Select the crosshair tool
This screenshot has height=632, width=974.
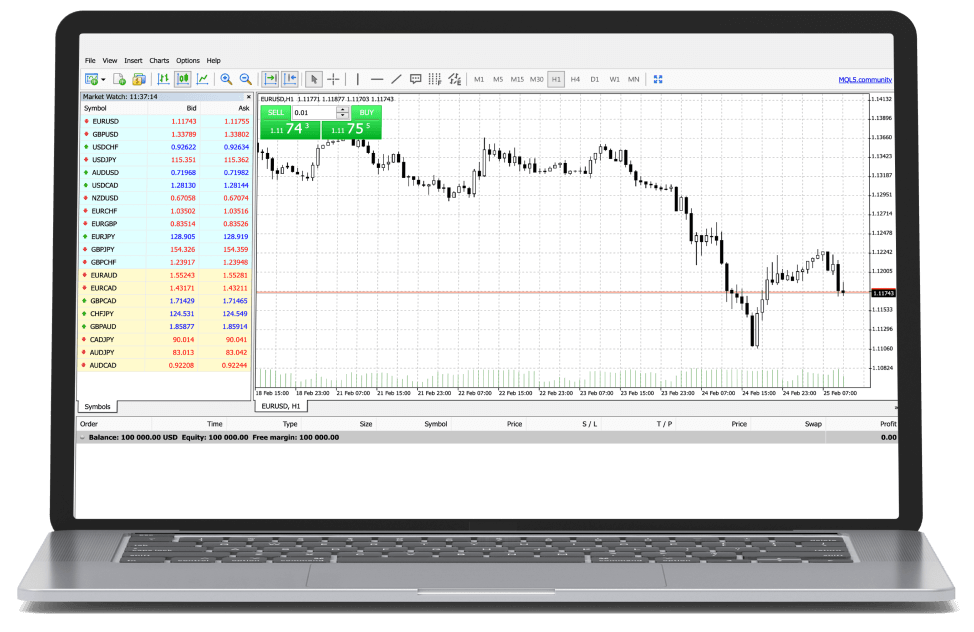[334, 79]
